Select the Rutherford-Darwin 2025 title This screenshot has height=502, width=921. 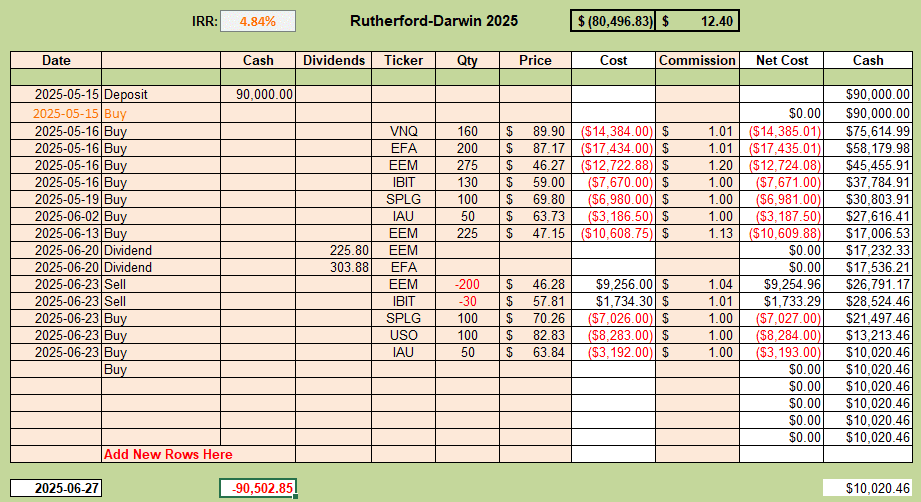434,21
